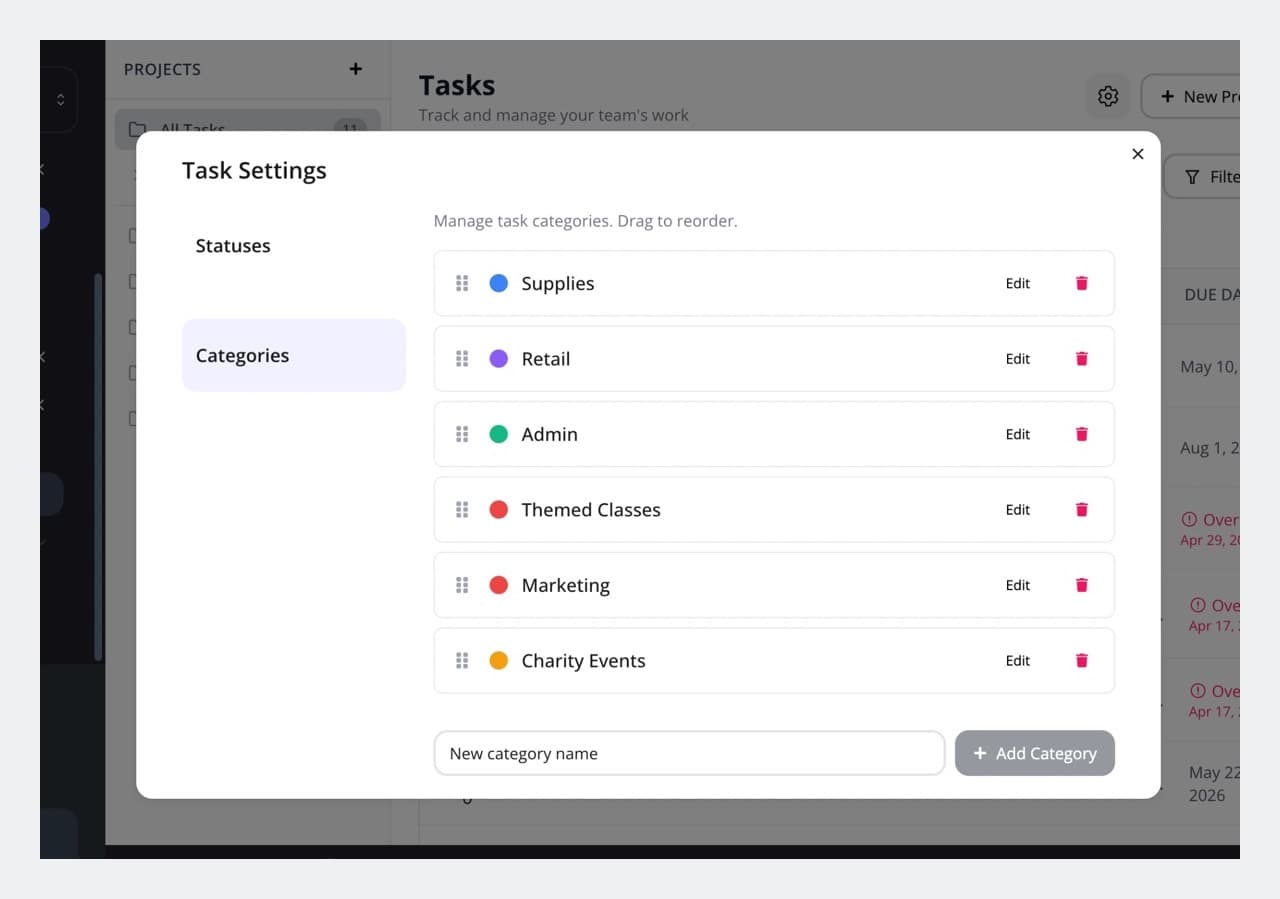The image size is (1280, 899).
Task: Click the Task Settings dialog title
Action: tap(254, 171)
